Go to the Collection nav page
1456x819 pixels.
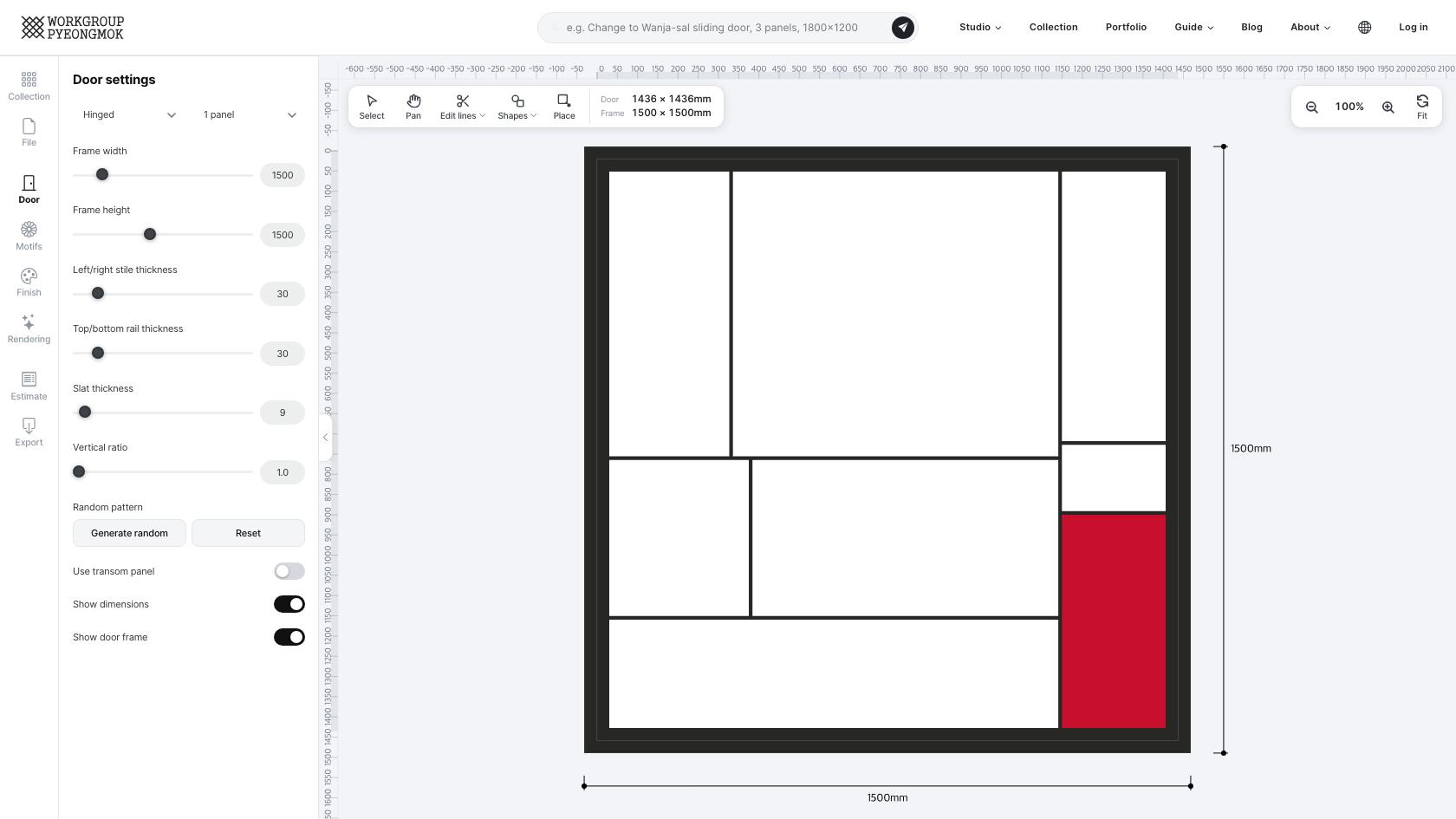[1054, 27]
